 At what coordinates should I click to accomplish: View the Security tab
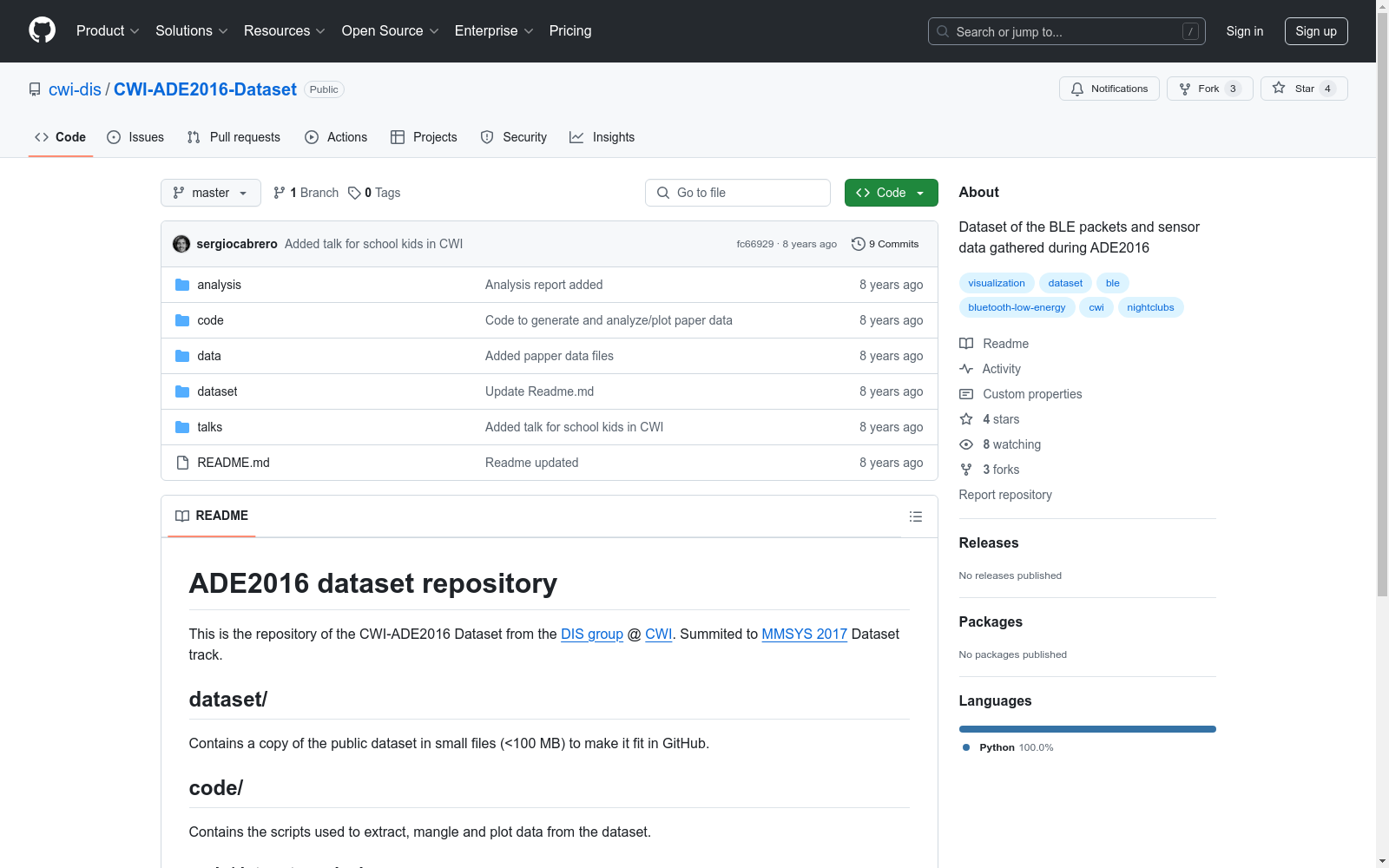click(x=514, y=137)
